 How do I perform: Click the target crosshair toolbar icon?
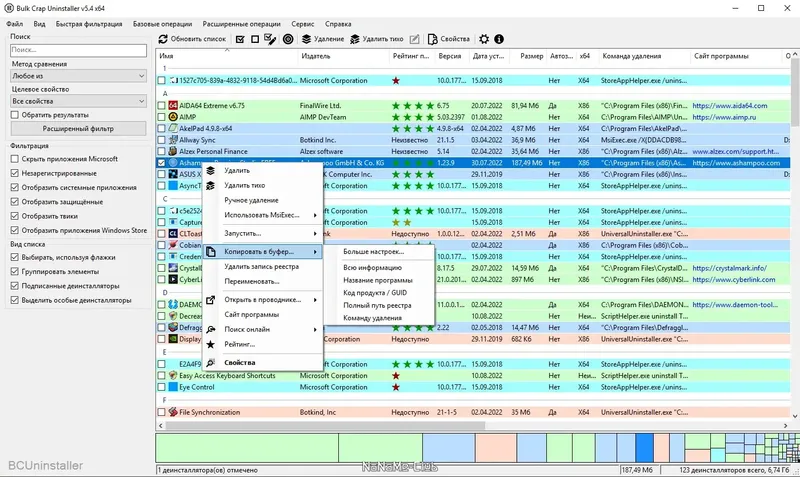click(288, 39)
